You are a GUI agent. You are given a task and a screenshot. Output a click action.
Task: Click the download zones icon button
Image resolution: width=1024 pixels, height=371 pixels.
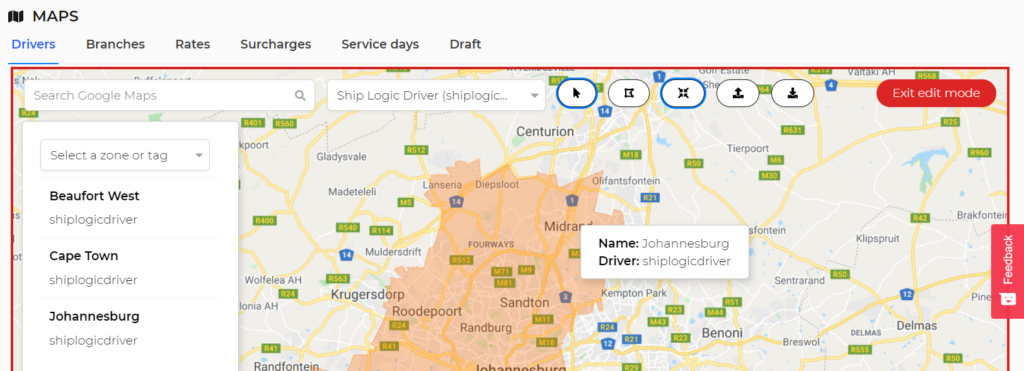coord(792,93)
